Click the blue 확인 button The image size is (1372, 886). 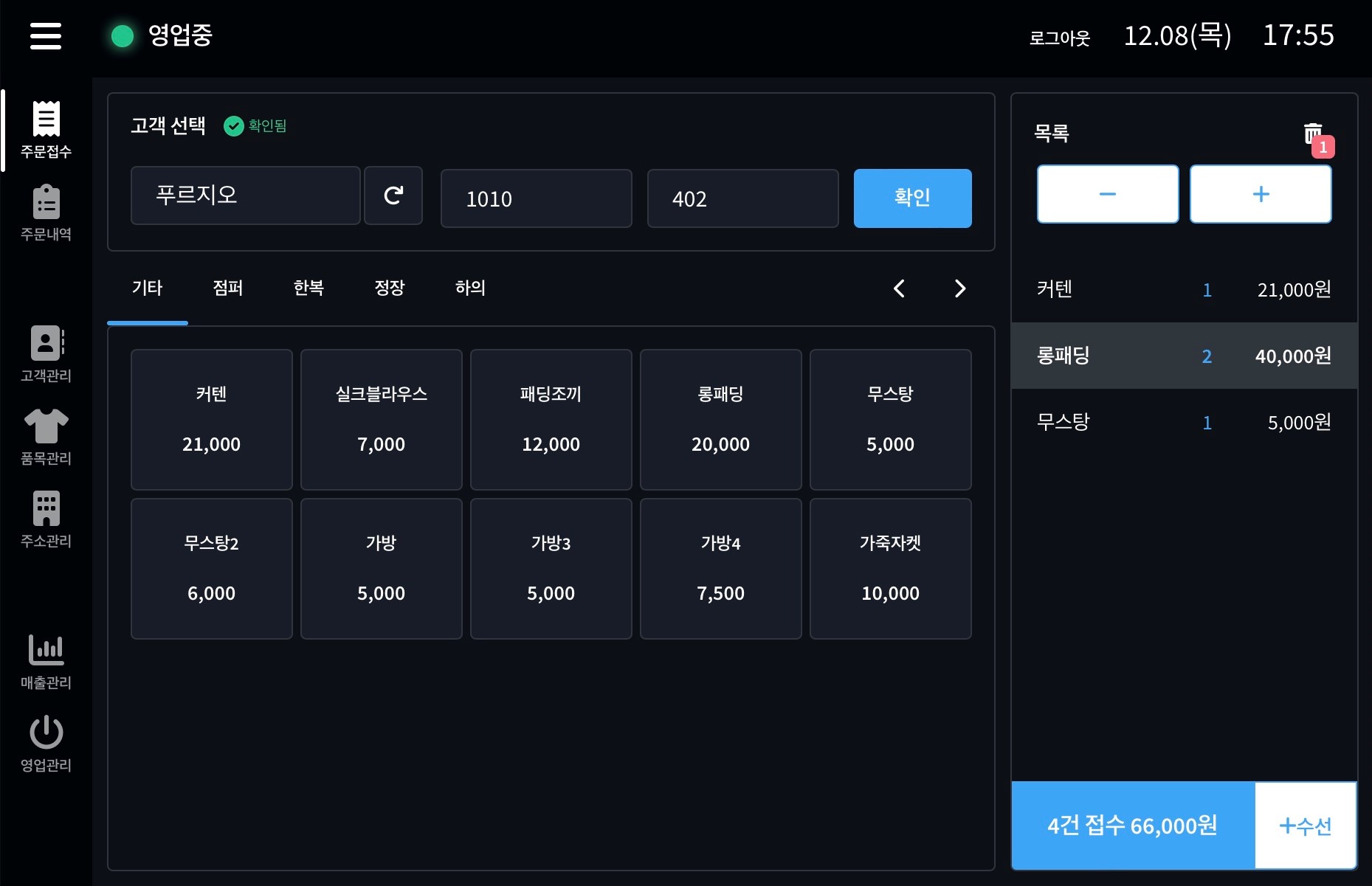pyautogui.click(x=913, y=198)
